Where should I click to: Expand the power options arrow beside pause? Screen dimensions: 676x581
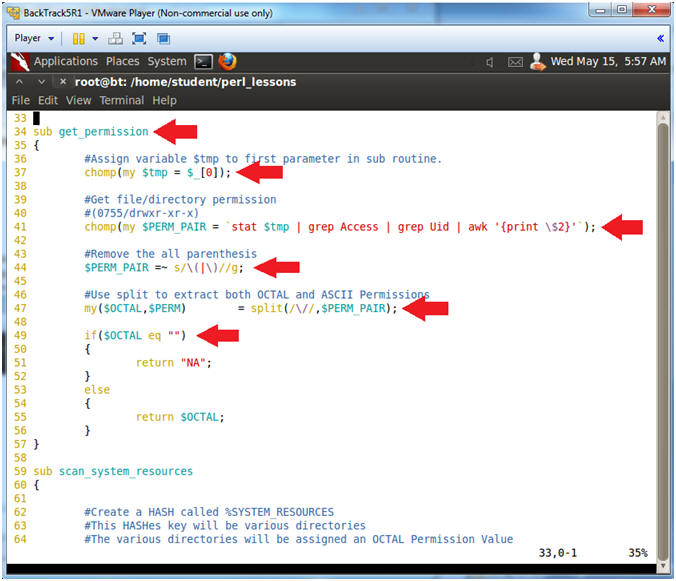click(95, 39)
